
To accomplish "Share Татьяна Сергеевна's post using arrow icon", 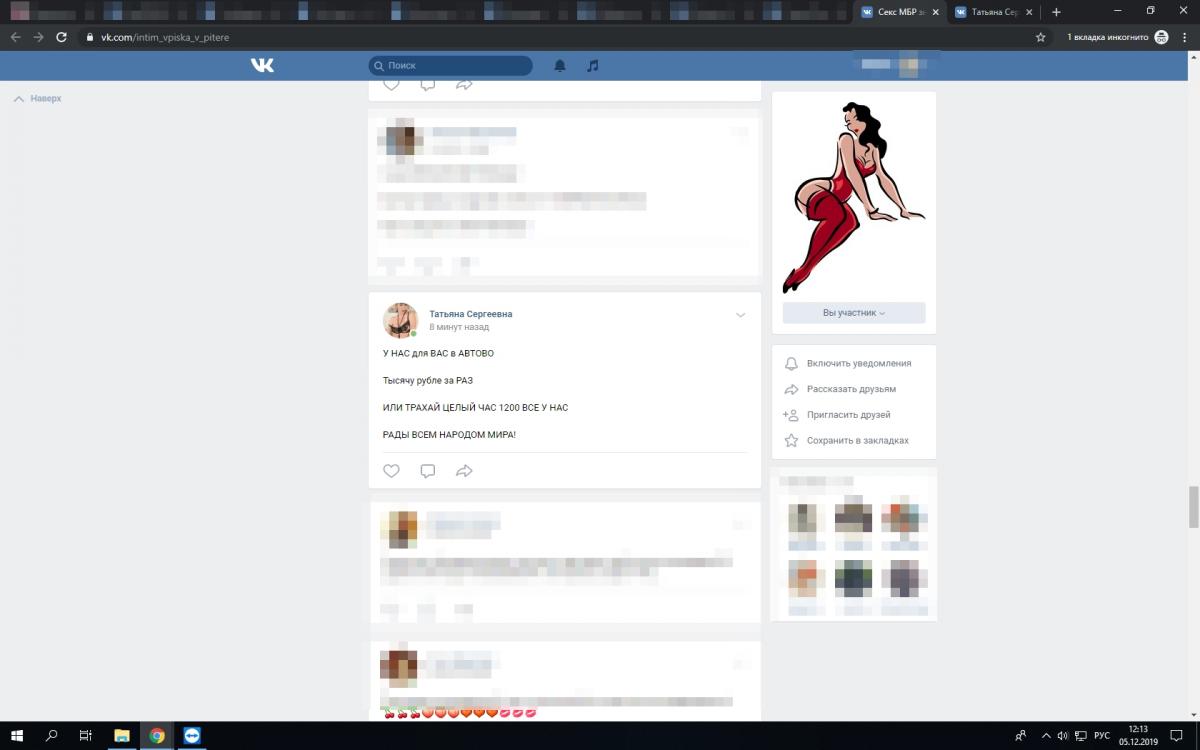I will (x=464, y=471).
